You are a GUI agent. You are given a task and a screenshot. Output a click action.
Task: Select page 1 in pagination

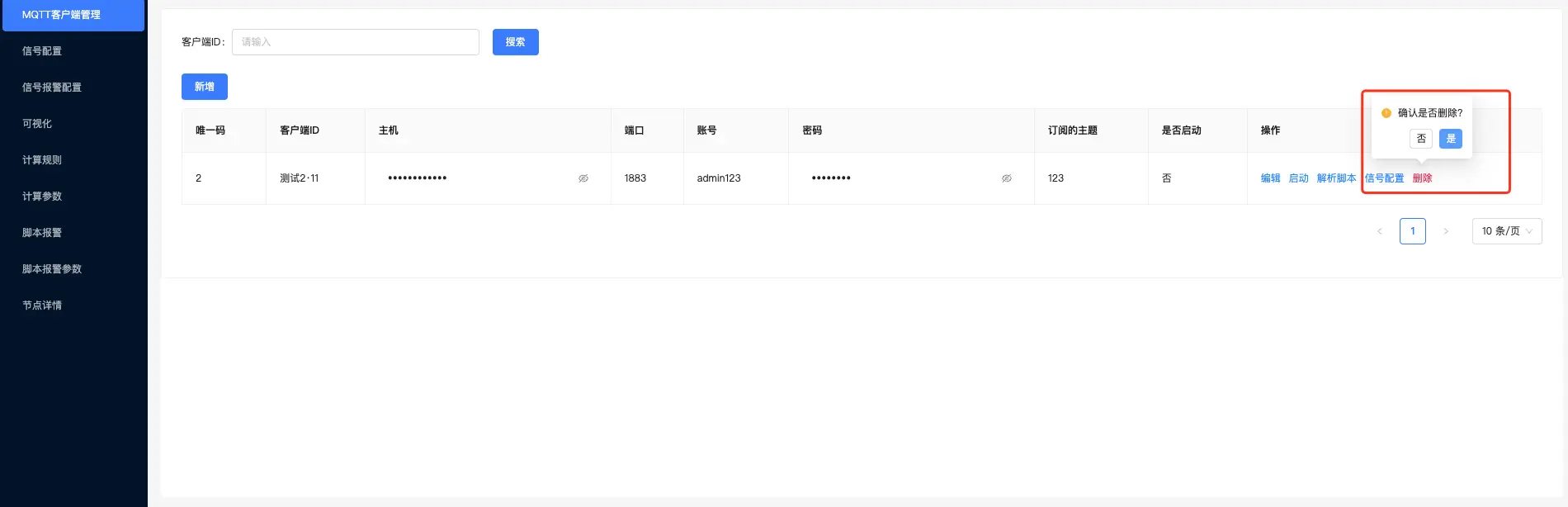tap(1413, 231)
